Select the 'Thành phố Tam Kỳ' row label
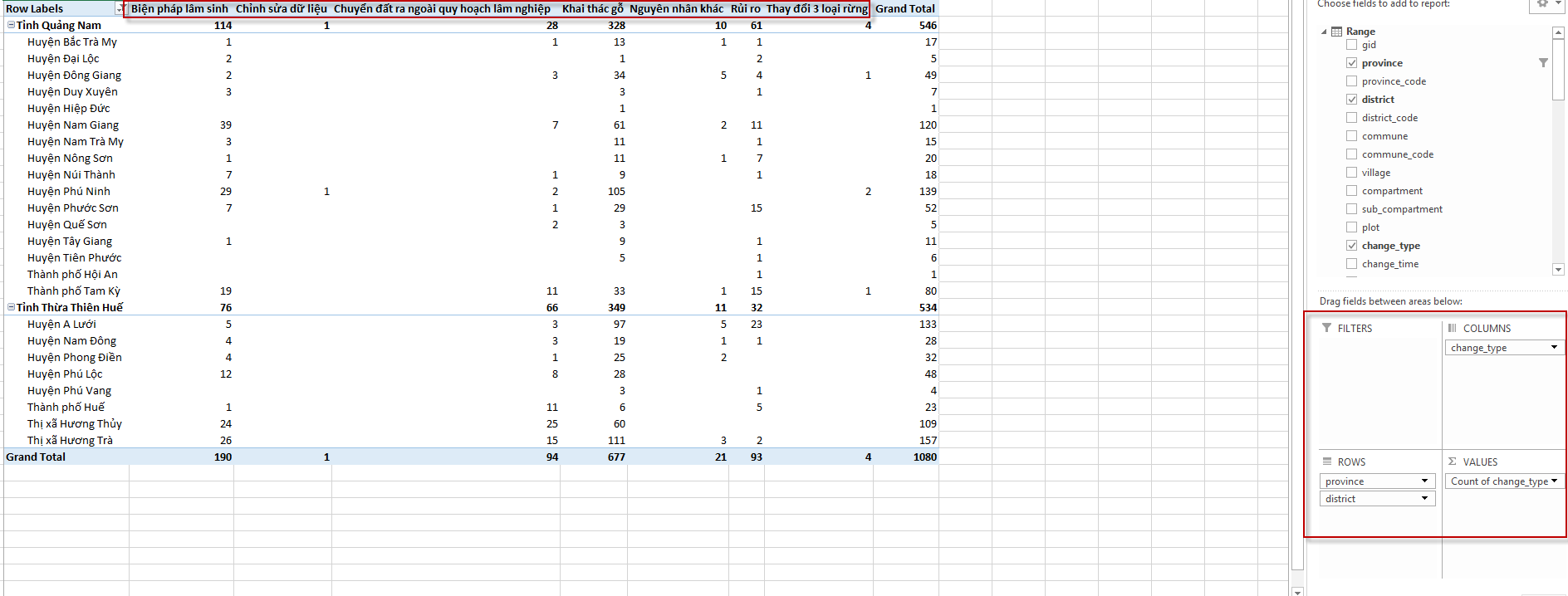 [74, 291]
